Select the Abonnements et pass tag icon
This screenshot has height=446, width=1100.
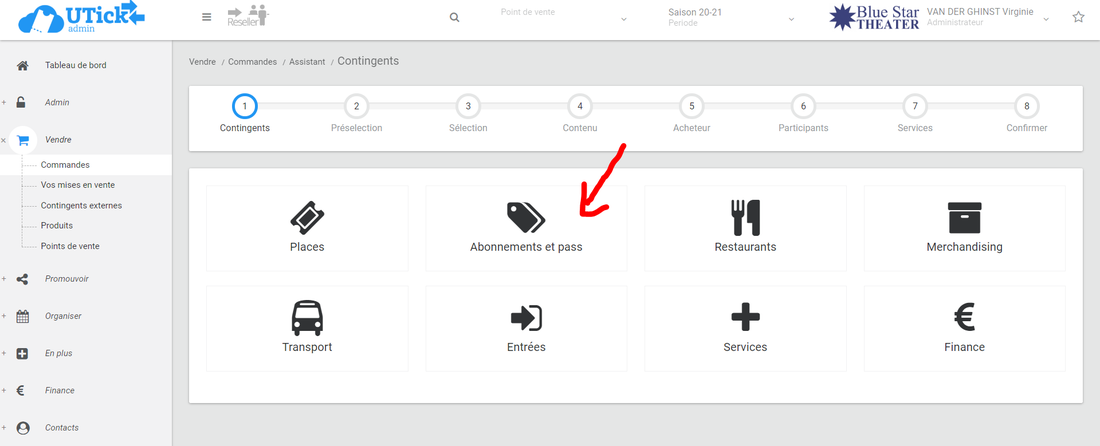pos(526,217)
